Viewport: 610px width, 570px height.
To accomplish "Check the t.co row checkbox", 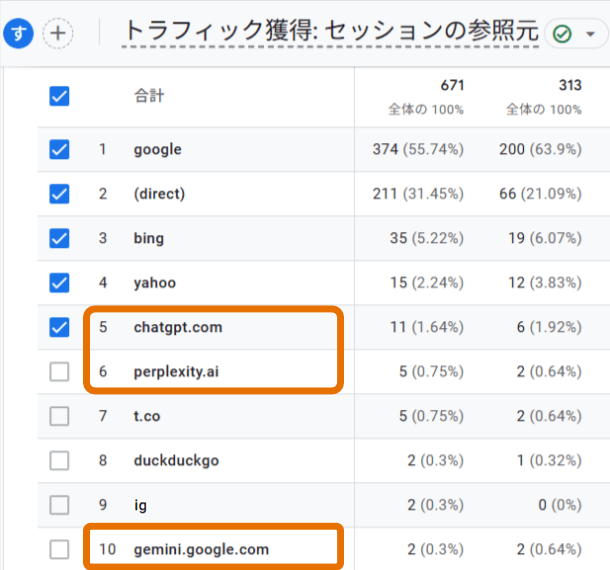I will point(59,416).
